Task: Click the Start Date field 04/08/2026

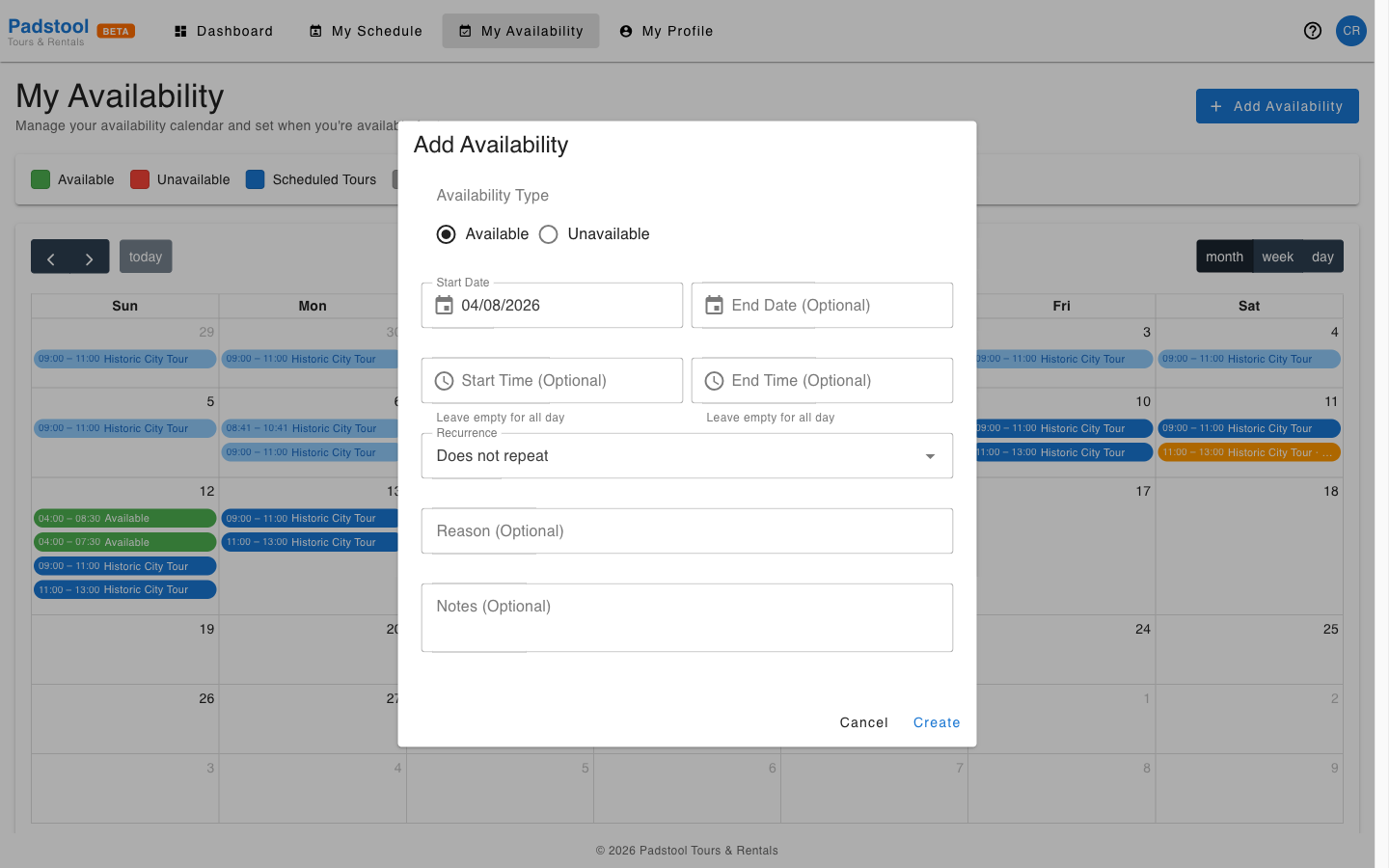Action: pos(552,306)
